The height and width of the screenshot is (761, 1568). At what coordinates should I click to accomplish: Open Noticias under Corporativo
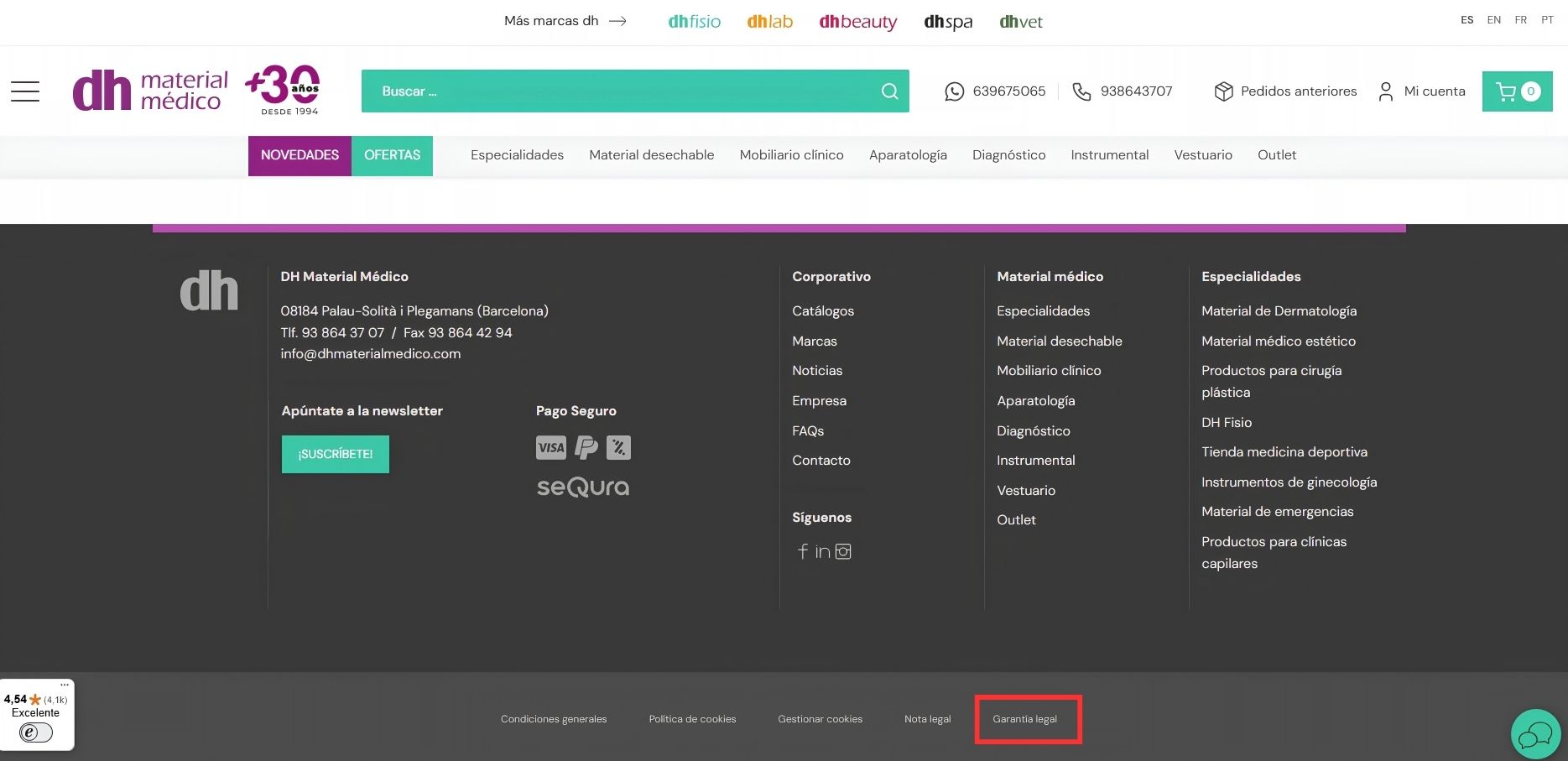(x=817, y=371)
